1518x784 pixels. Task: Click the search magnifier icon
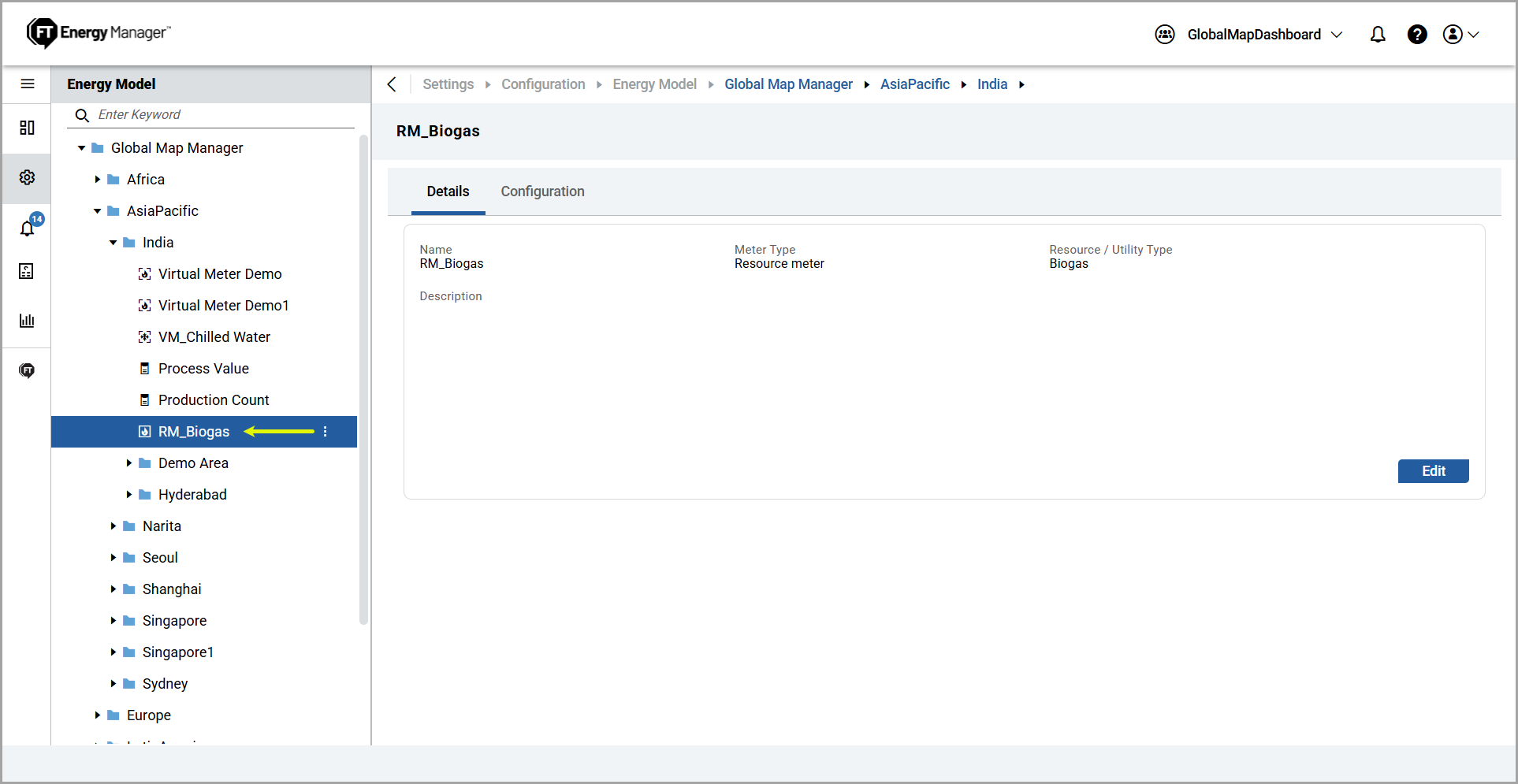point(82,115)
